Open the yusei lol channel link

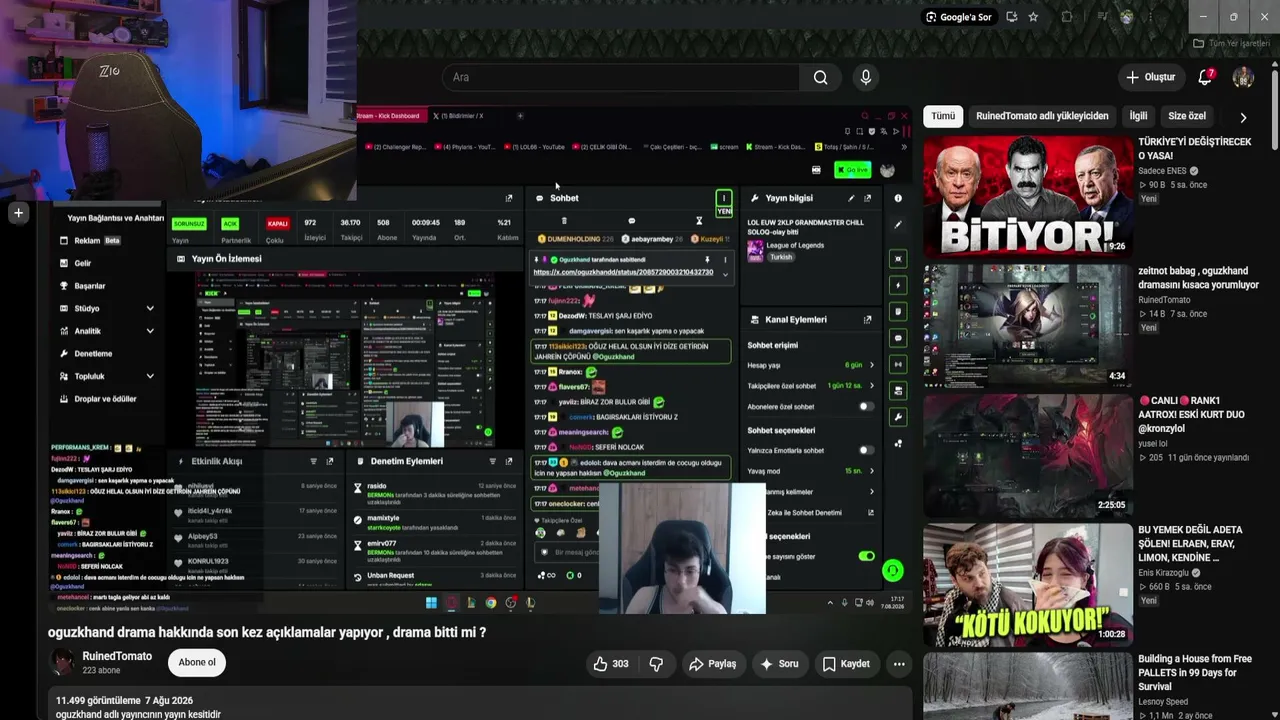pos(1153,444)
